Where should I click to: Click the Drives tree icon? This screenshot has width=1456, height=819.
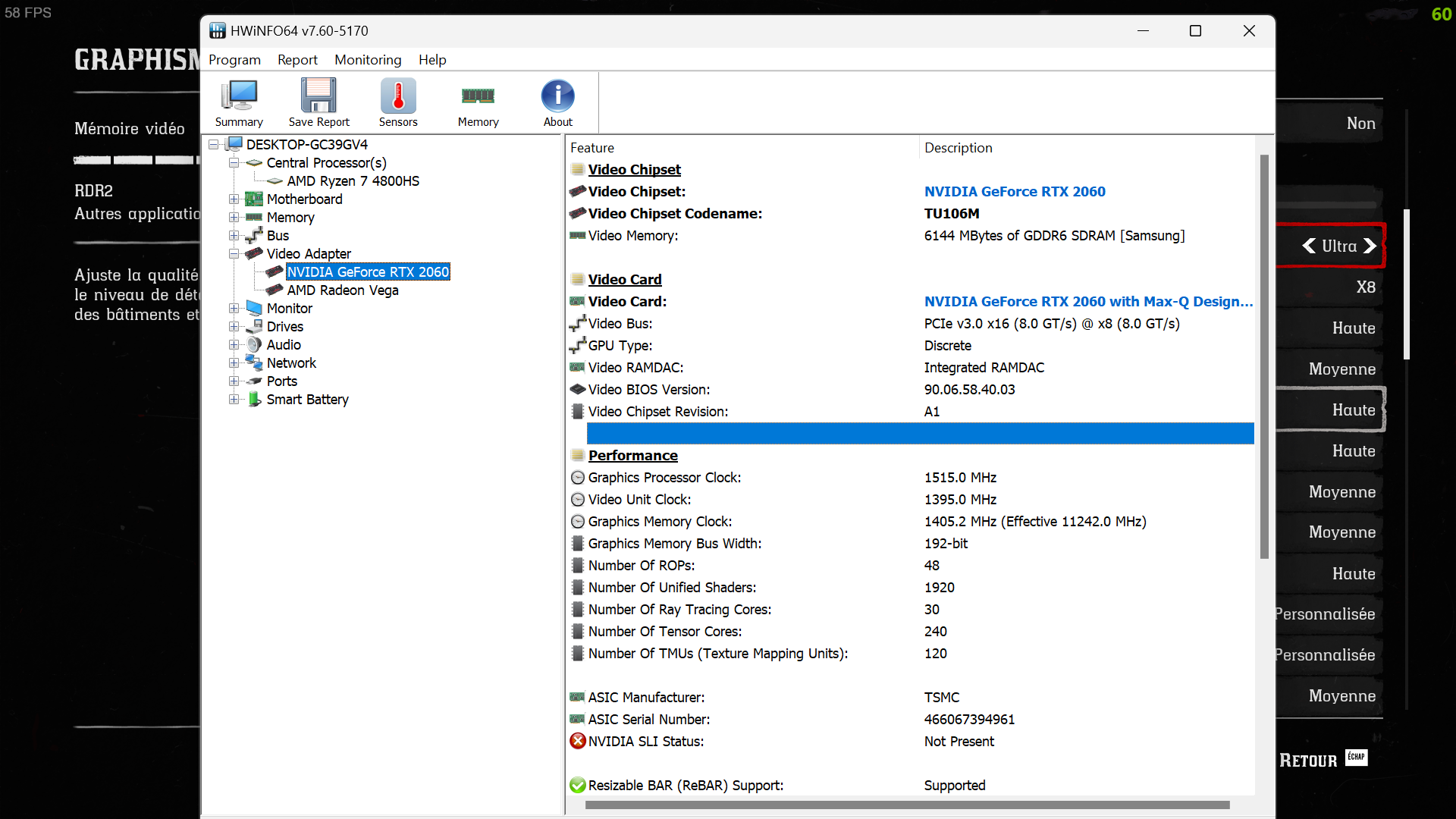(x=254, y=326)
